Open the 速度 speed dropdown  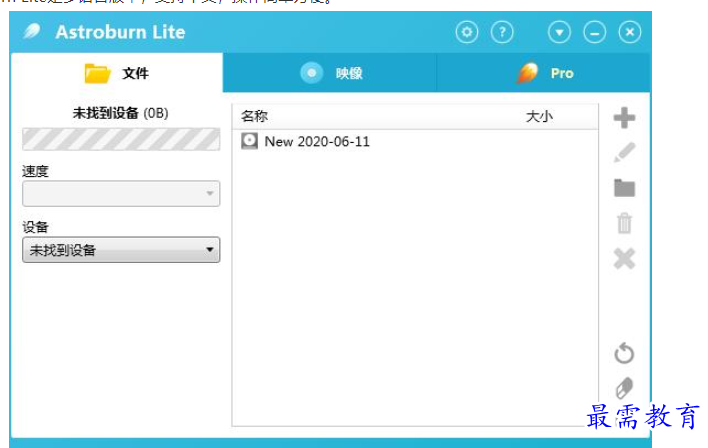[x=121, y=194]
